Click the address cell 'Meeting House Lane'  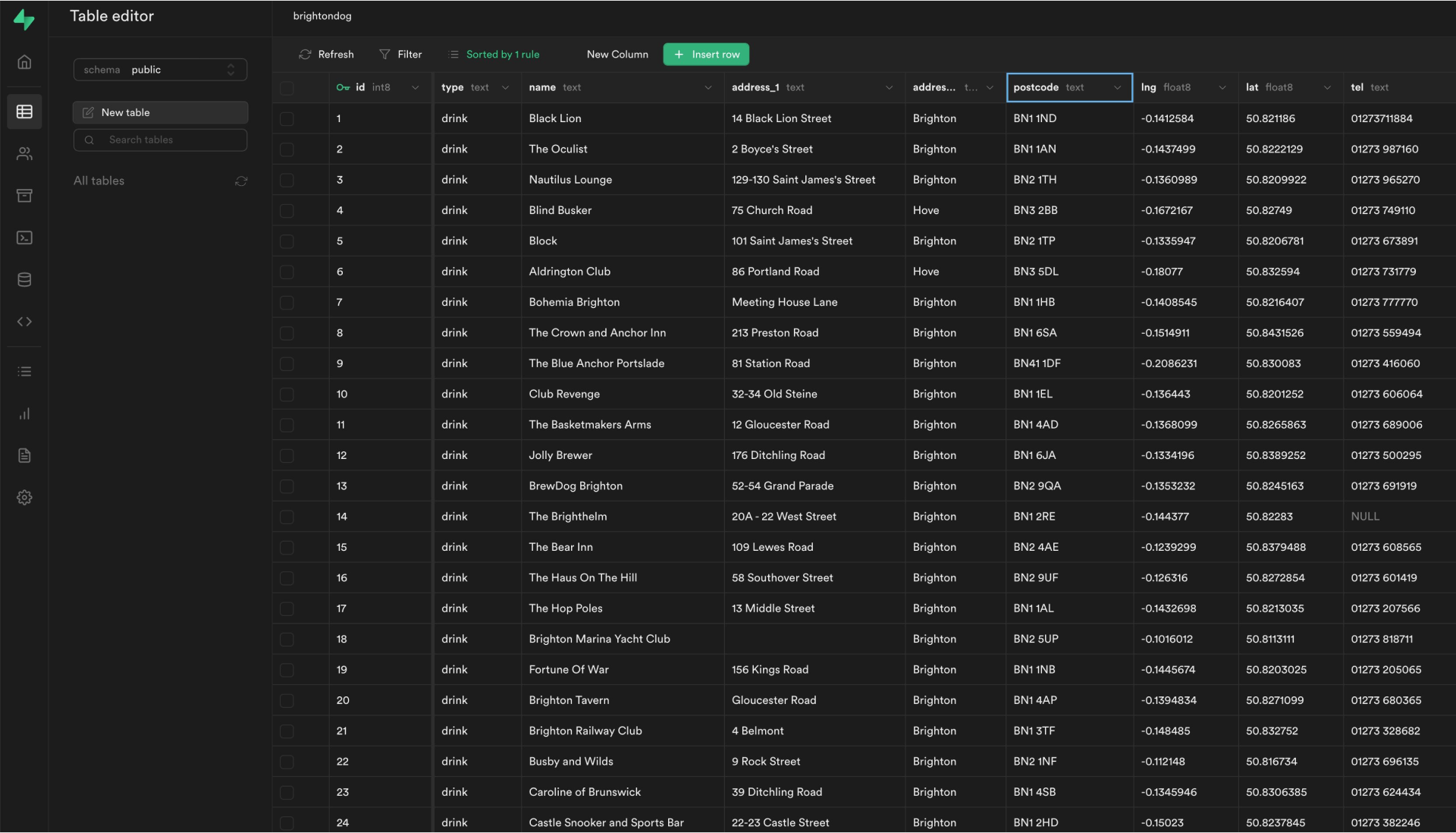(x=814, y=302)
